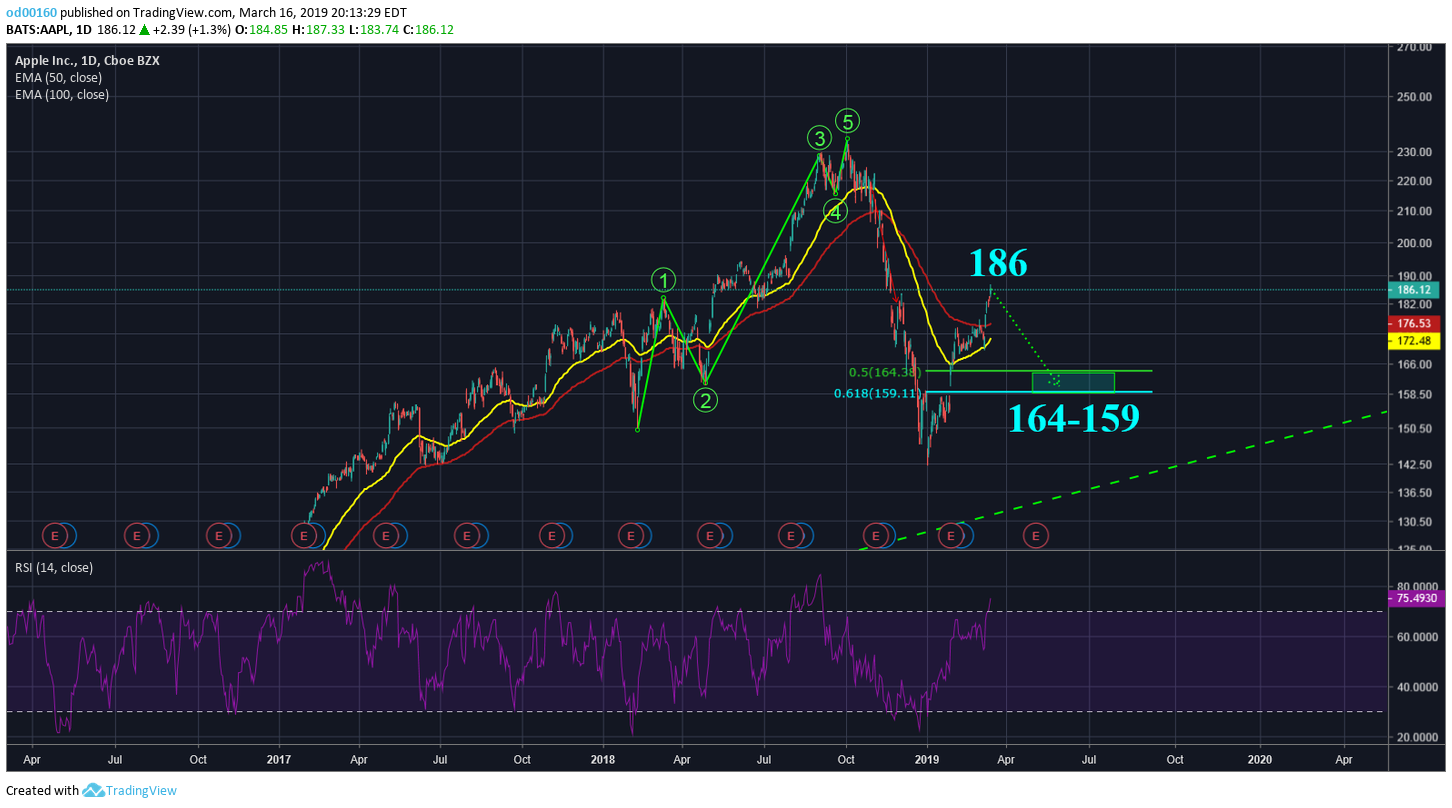Click the 2019 label on the time axis
The height and width of the screenshot is (808, 1452).
pyautogui.click(x=928, y=758)
